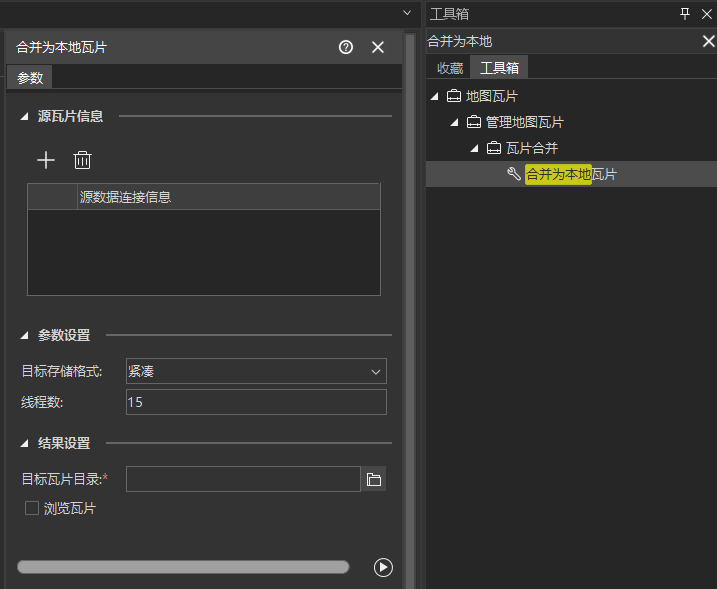Screen dimensions: 717x589
Task: Click the 源数据连接信息 column header
Action: tap(229, 197)
